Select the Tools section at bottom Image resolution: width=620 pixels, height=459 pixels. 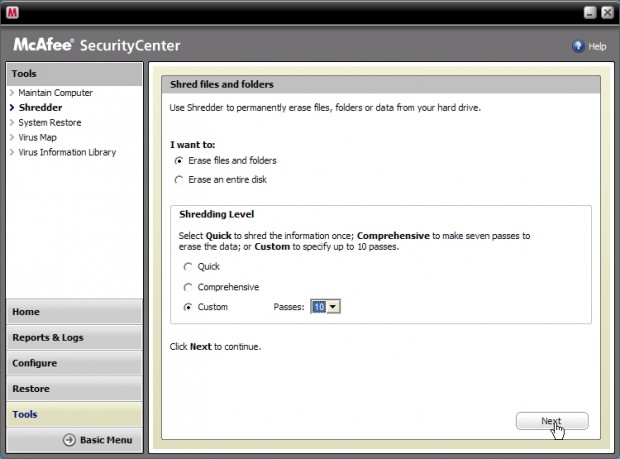coord(74,414)
